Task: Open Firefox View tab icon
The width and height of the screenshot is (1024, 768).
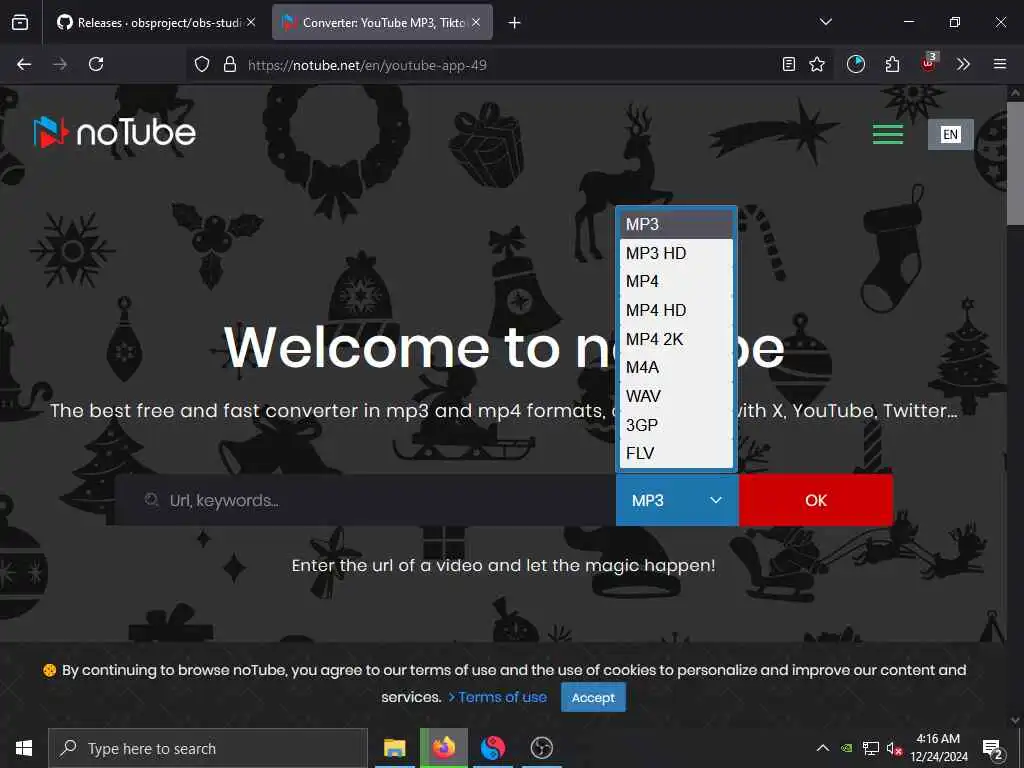Action: (x=20, y=23)
